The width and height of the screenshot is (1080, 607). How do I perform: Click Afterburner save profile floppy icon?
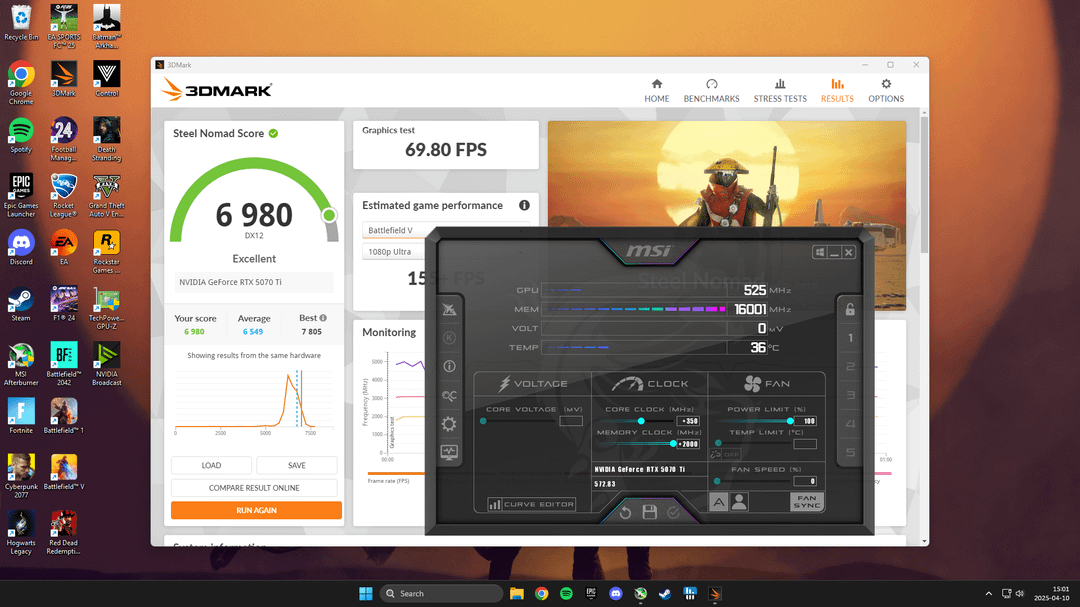pyautogui.click(x=650, y=512)
